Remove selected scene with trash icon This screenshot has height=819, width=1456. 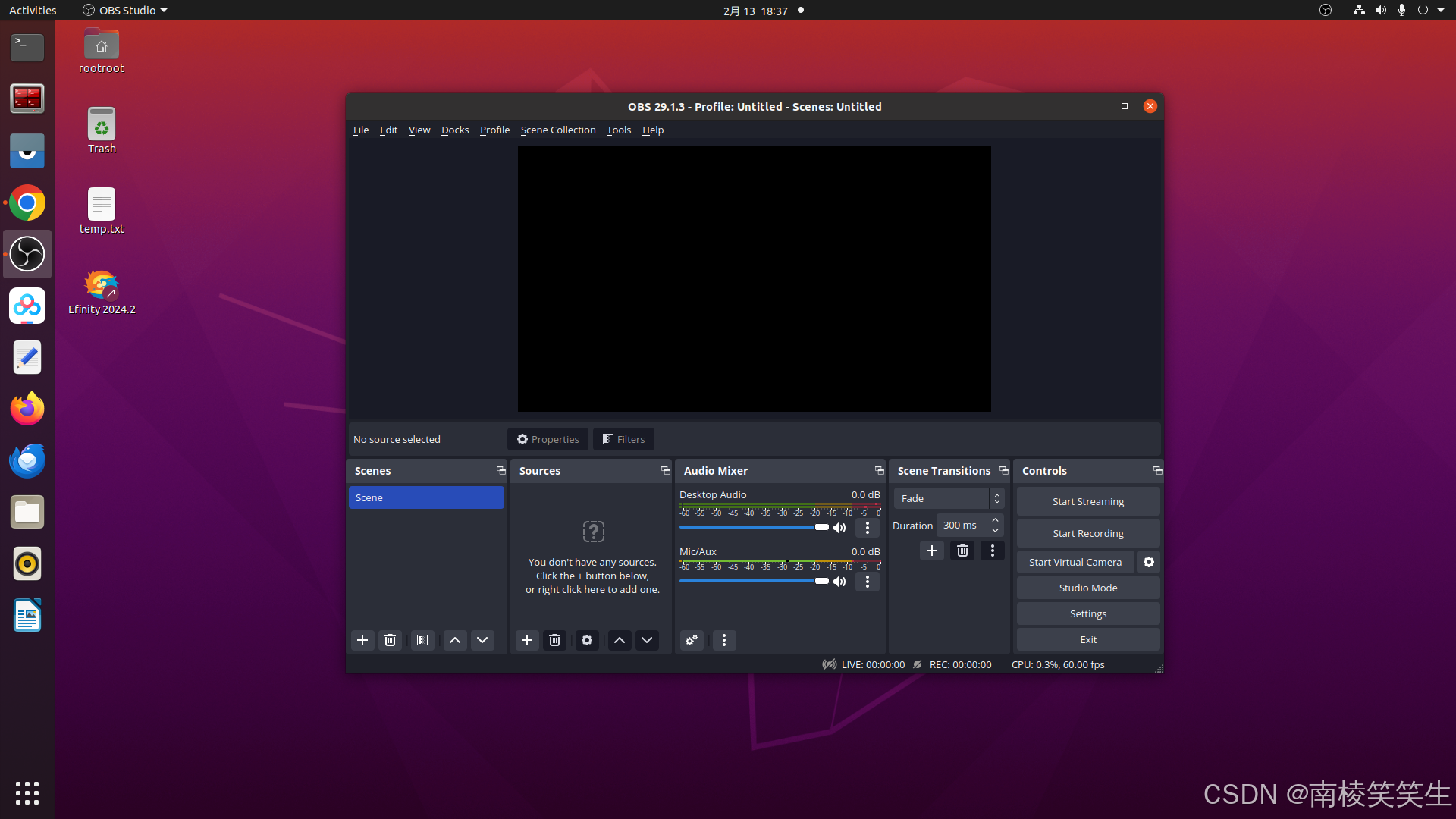click(x=390, y=641)
